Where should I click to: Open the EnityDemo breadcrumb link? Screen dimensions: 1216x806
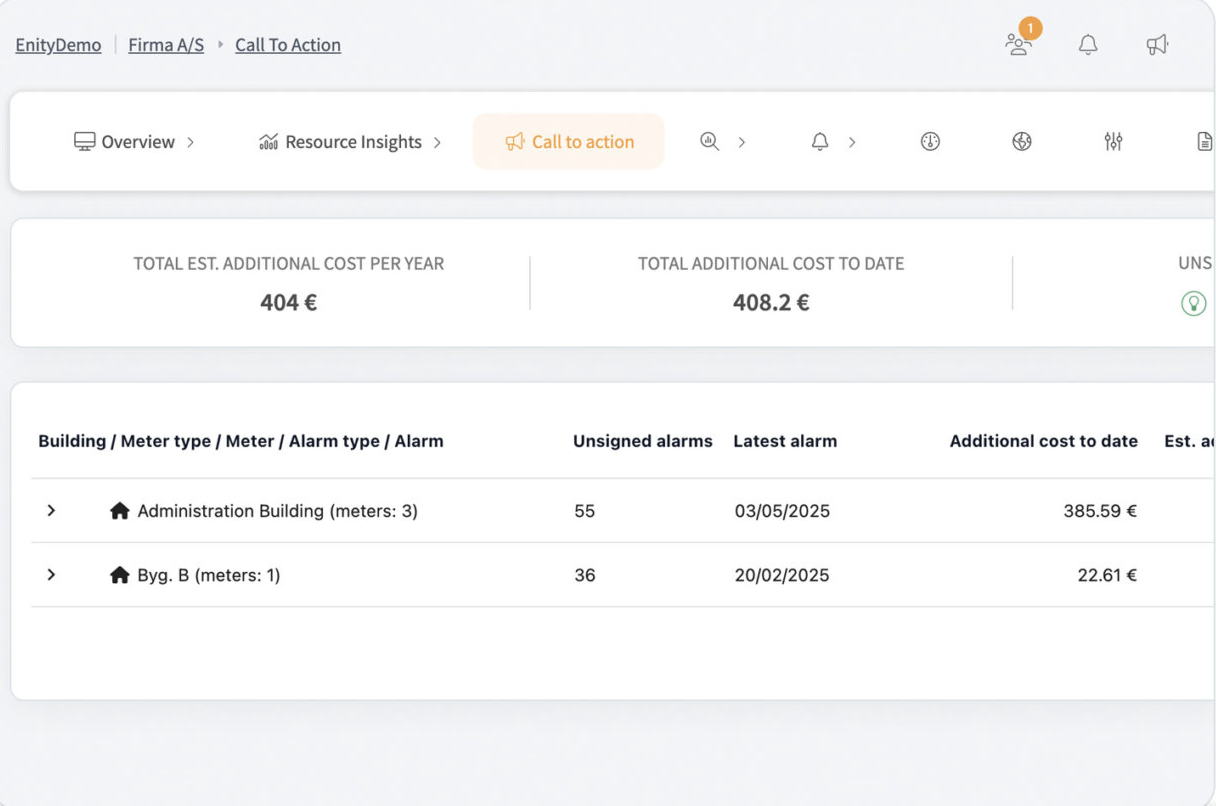pyautogui.click(x=57, y=44)
